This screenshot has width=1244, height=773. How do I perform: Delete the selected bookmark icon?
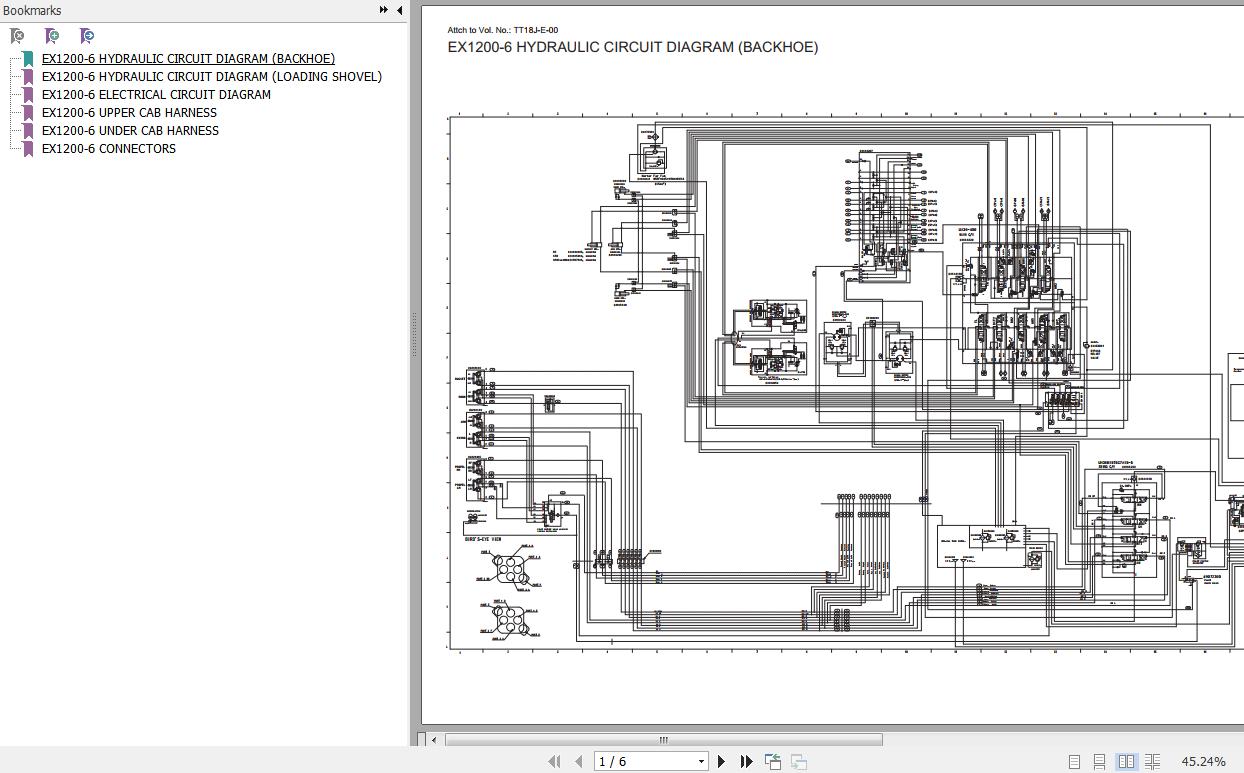click(x=17, y=36)
